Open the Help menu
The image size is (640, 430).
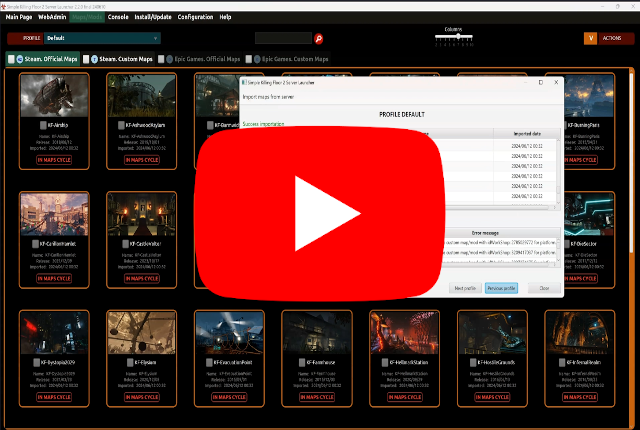(225, 17)
